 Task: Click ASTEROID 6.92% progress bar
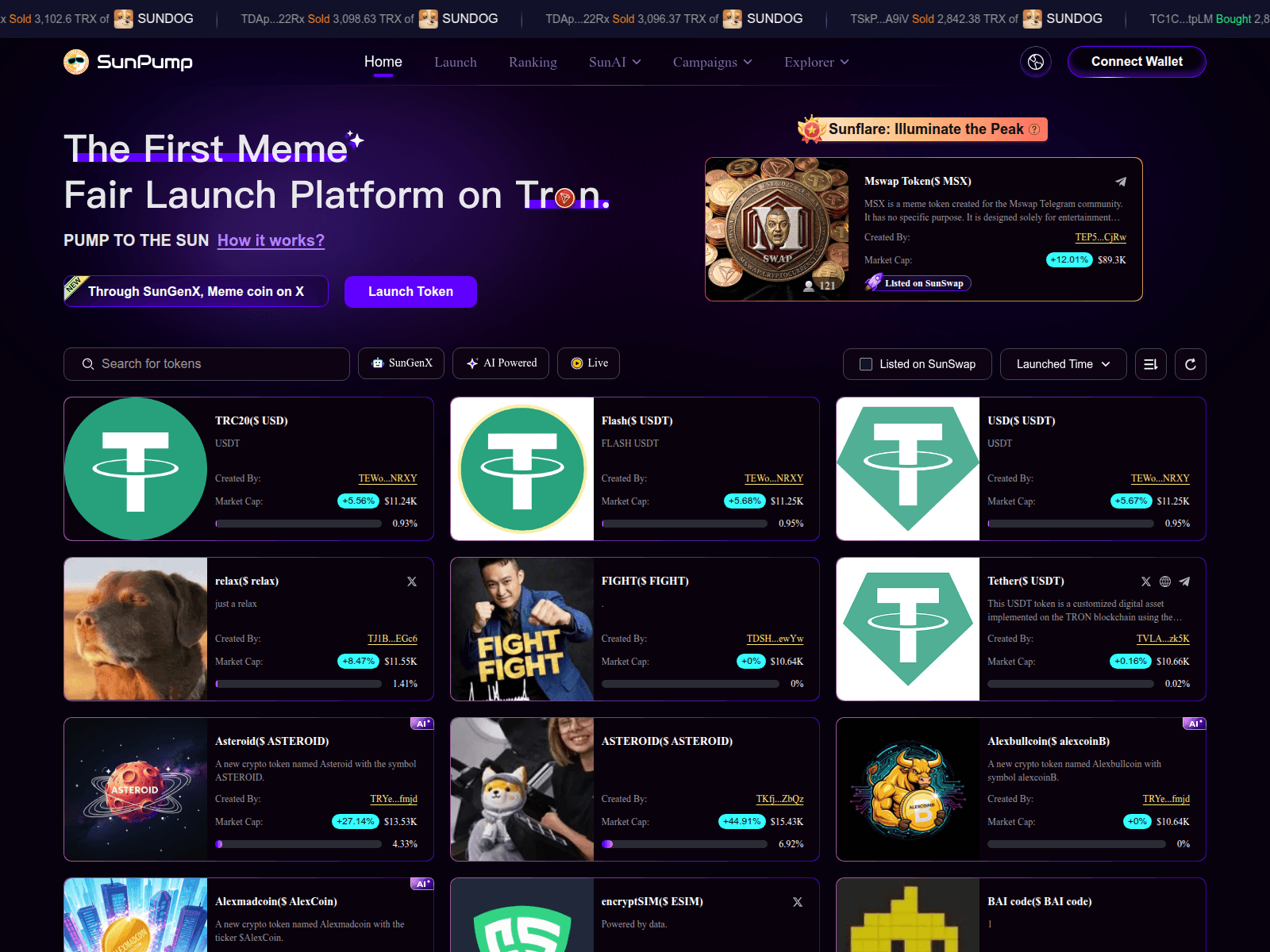684,844
